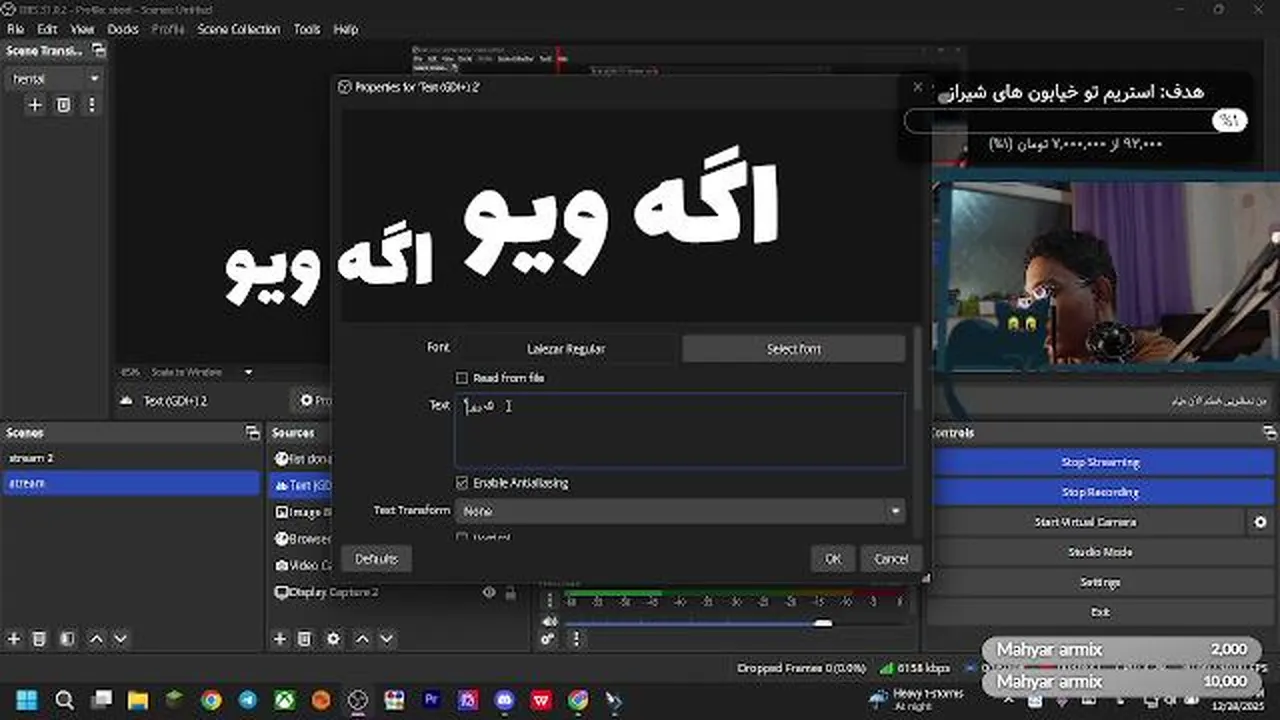Image resolution: width=1280 pixels, height=720 pixels.
Task: Add a new source with the plus icon
Action: (280, 638)
